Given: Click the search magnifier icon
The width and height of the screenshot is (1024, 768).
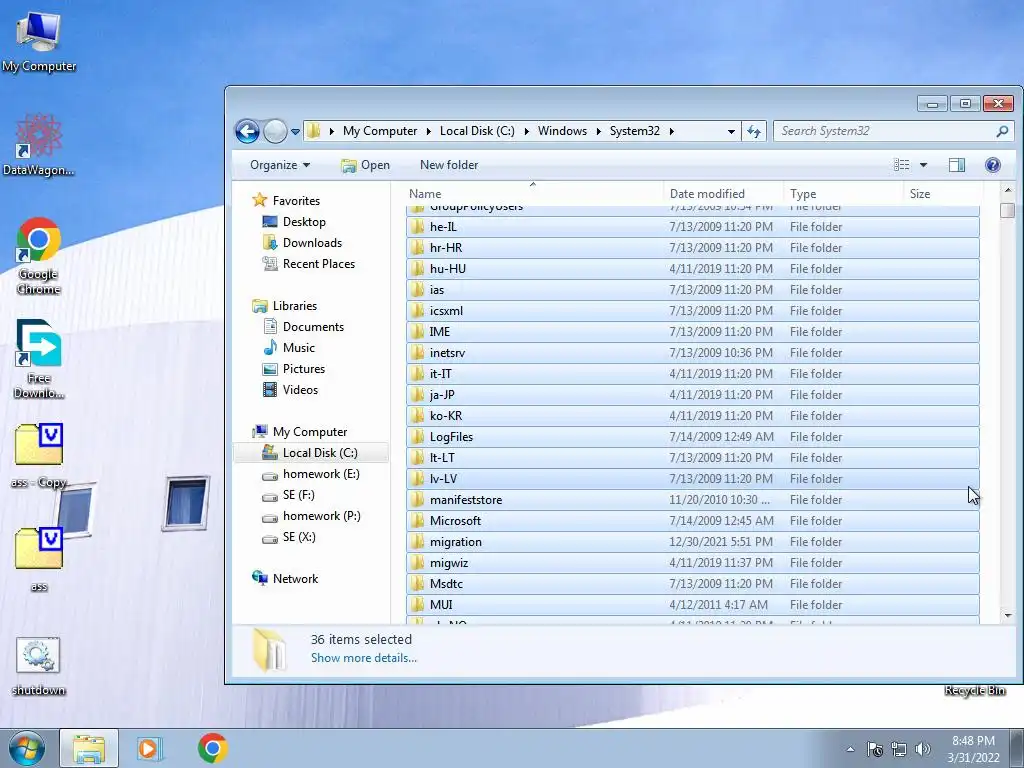Looking at the screenshot, I should [x=1002, y=131].
